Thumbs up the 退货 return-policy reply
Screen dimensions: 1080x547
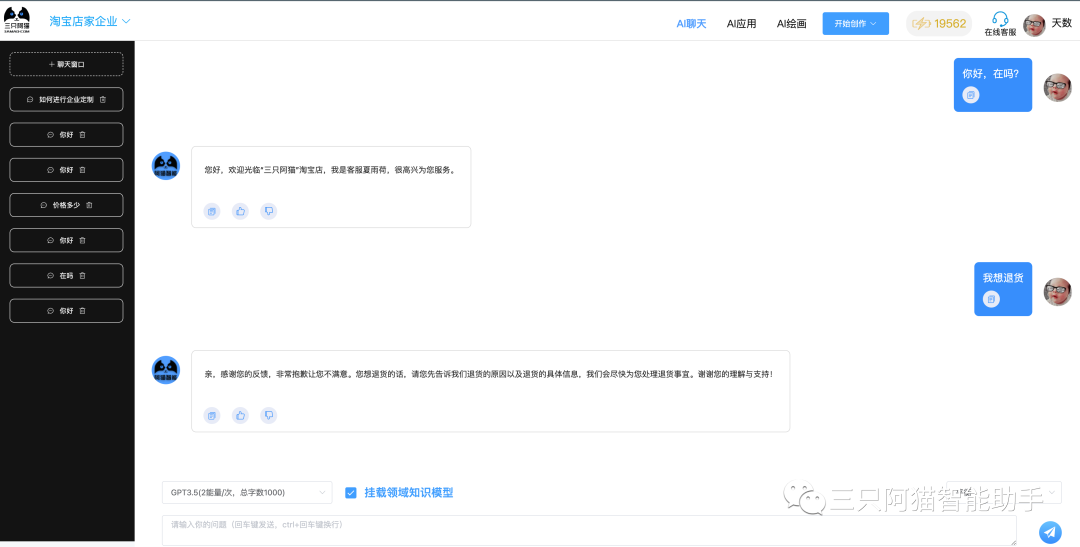[240, 415]
